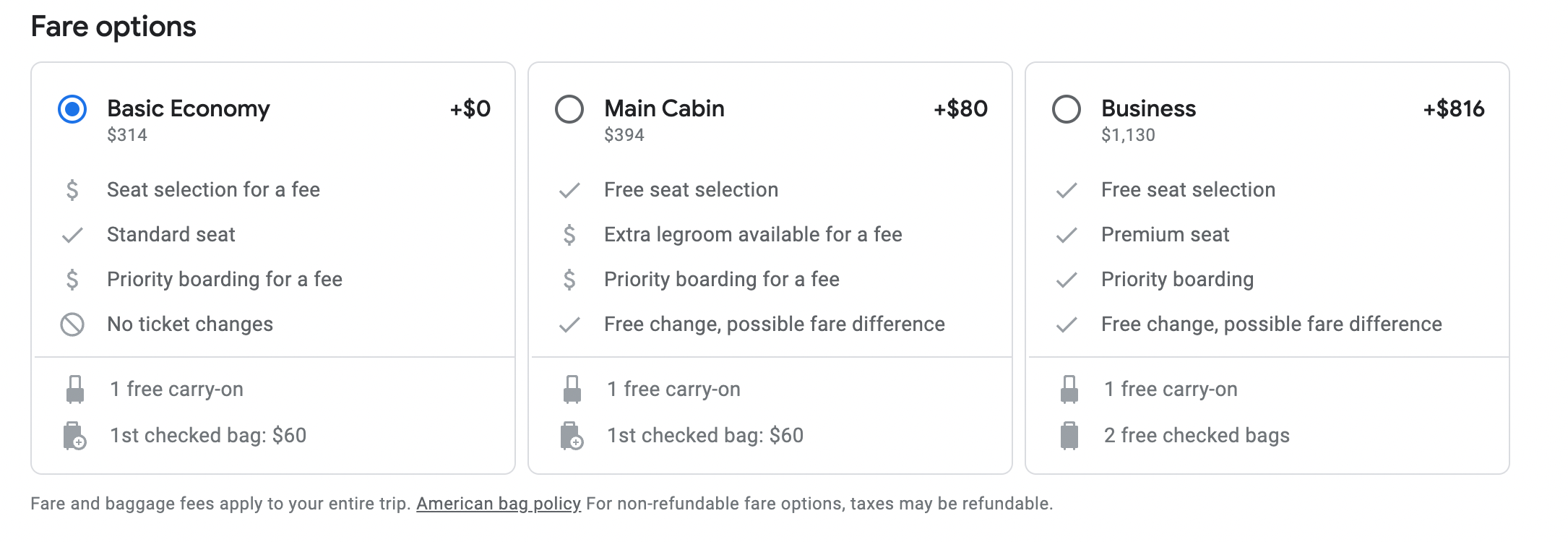
Task: Click the Business carry-on luggage icon
Action: tap(1069, 390)
